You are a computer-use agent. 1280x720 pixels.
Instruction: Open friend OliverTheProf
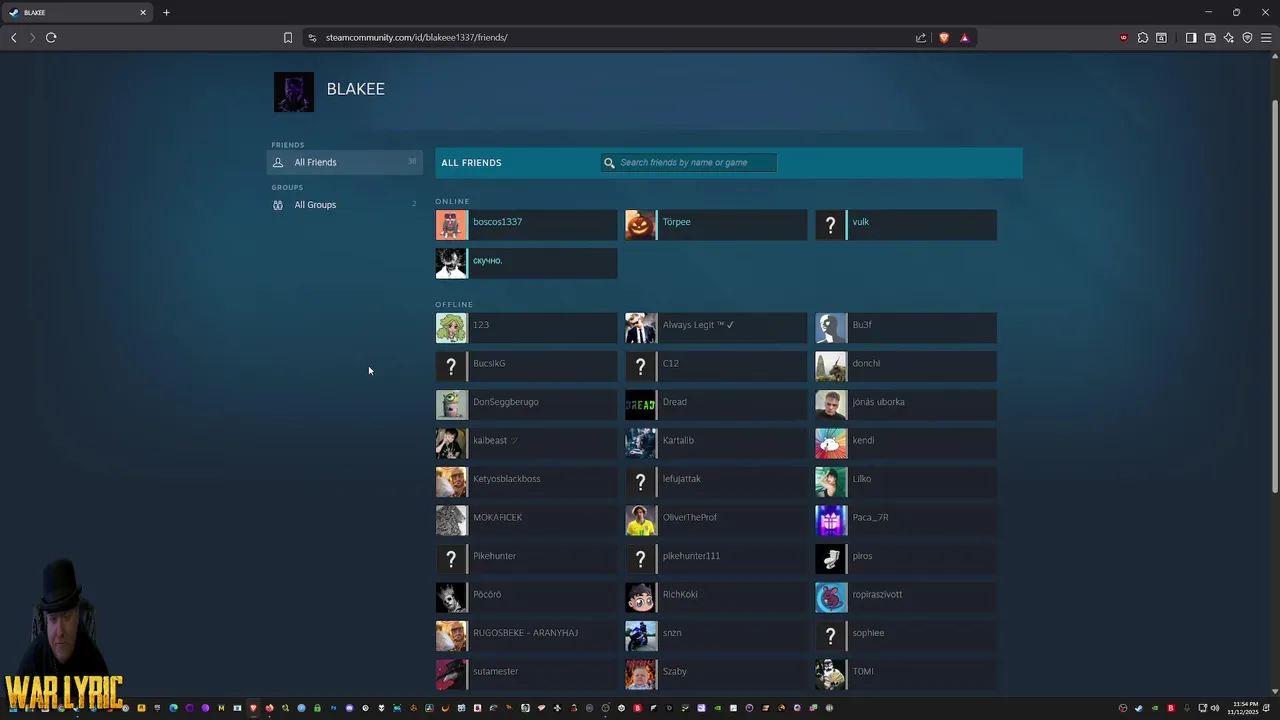tap(716, 520)
